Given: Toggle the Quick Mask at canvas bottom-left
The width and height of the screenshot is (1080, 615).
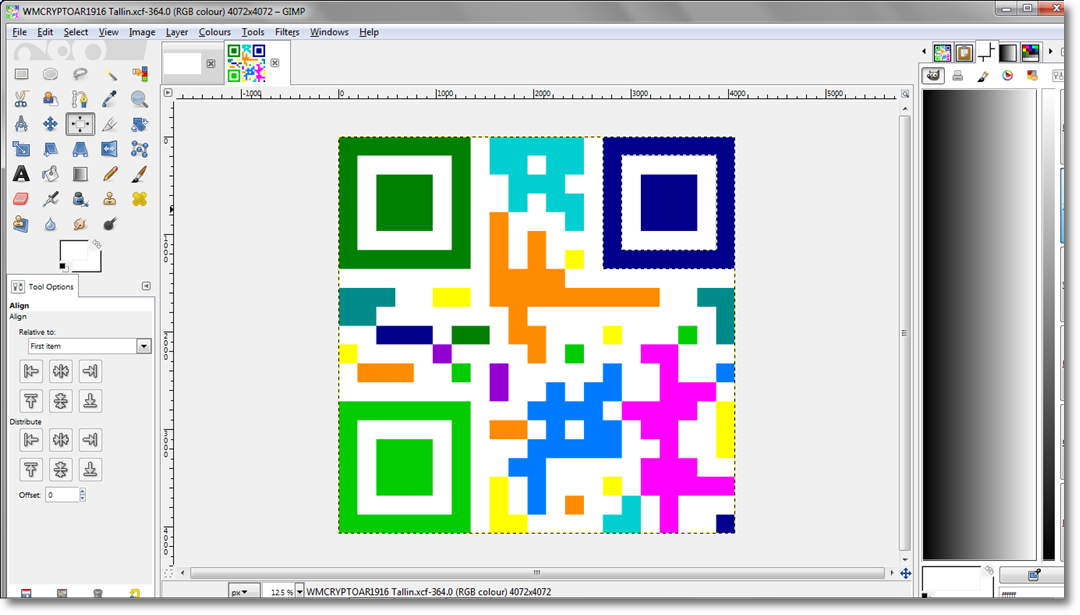Looking at the screenshot, I should point(168,573).
